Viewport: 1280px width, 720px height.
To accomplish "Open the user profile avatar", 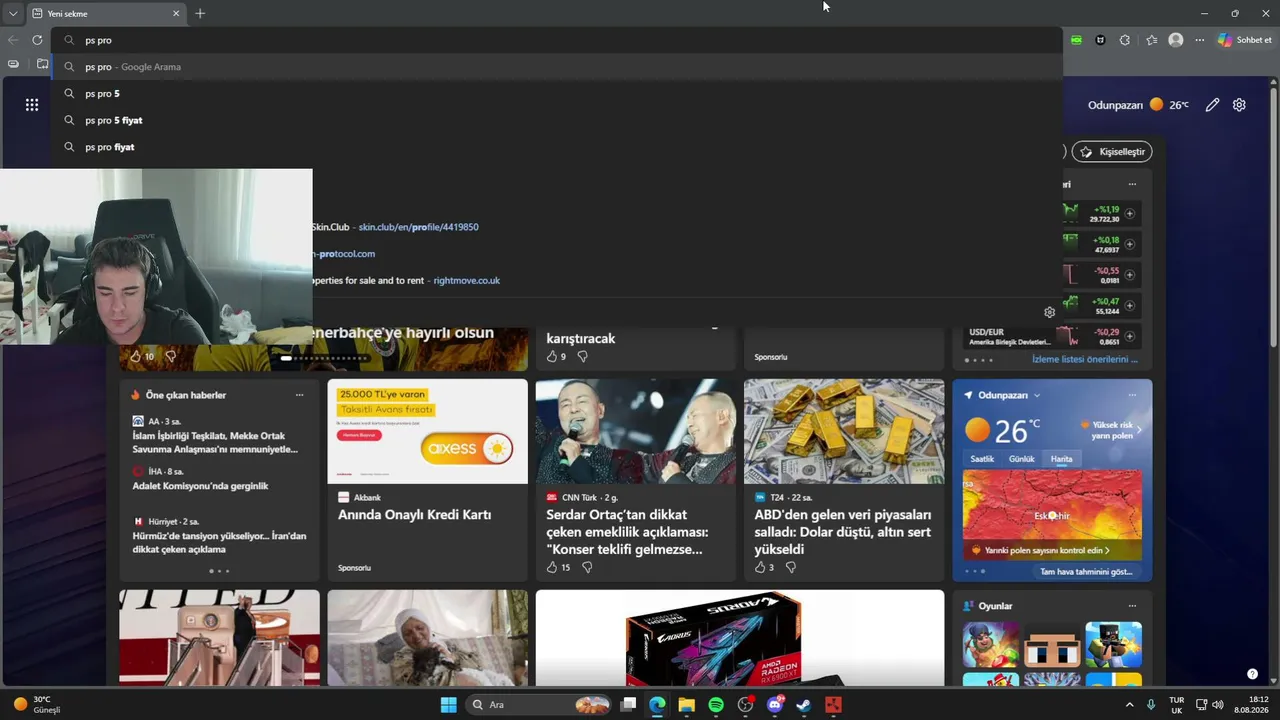I will tap(1176, 40).
